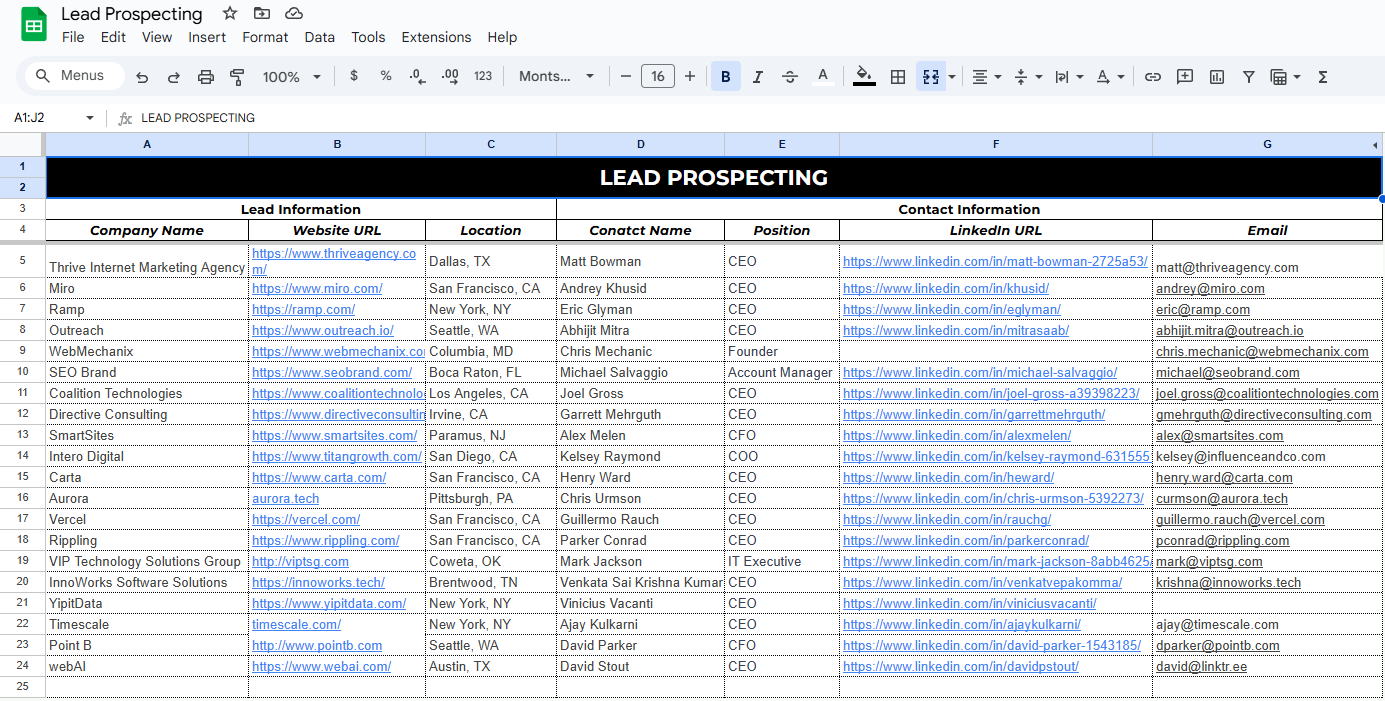The width and height of the screenshot is (1385, 701).
Task: Open the 100% zoom dropdown
Action: click(292, 77)
